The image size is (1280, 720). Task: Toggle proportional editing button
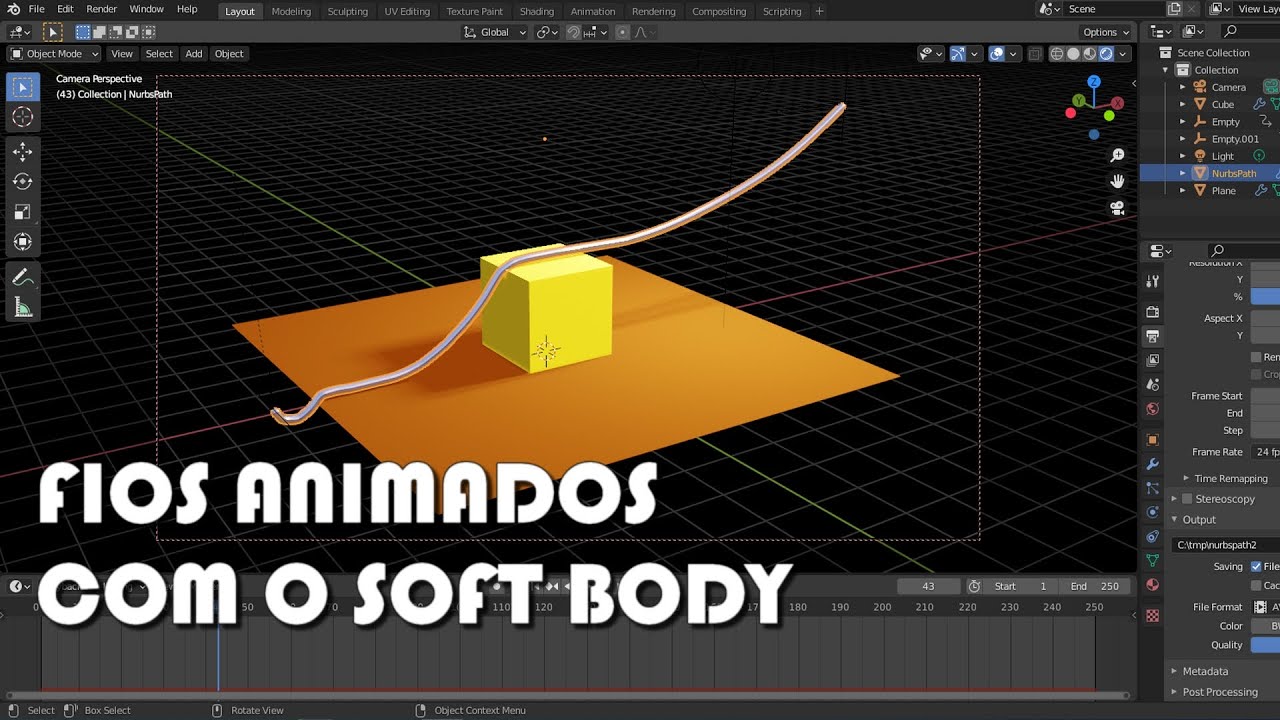(x=622, y=32)
